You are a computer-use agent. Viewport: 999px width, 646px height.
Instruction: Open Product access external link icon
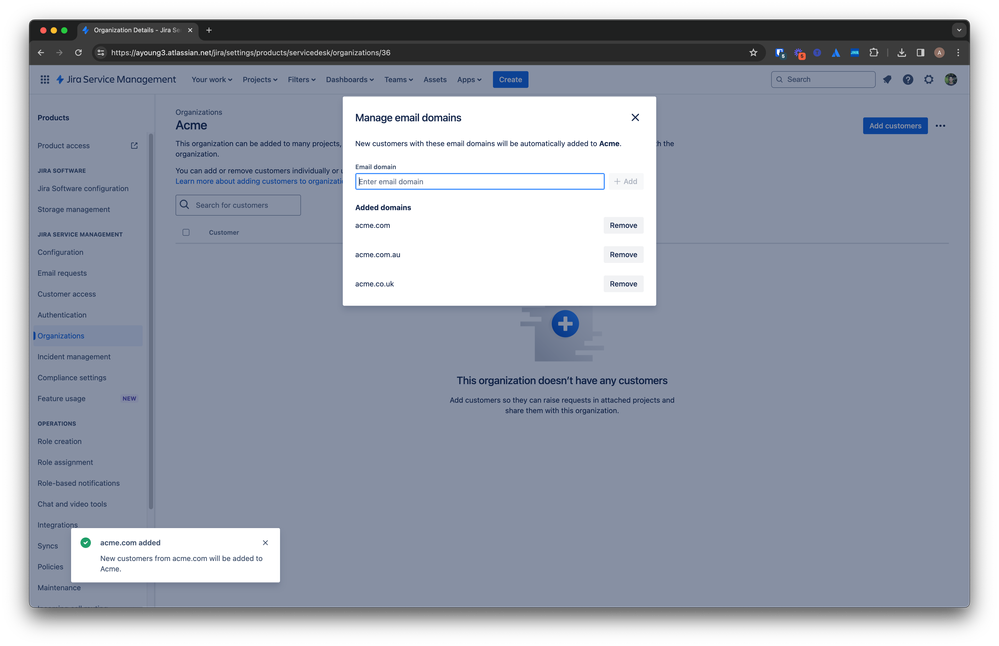click(133, 145)
